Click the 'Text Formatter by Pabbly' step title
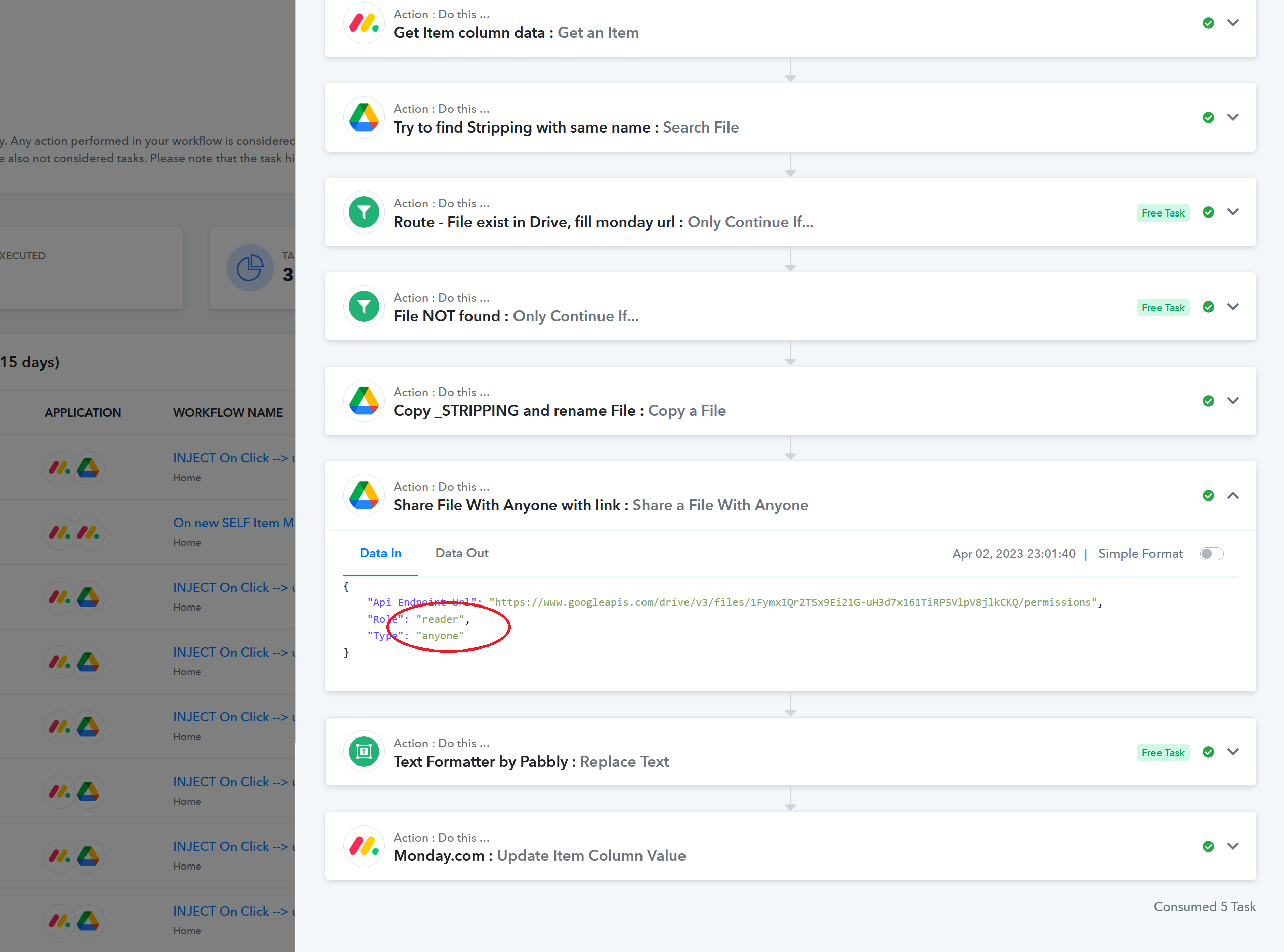This screenshot has width=1284, height=952. click(x=481, y=761)
